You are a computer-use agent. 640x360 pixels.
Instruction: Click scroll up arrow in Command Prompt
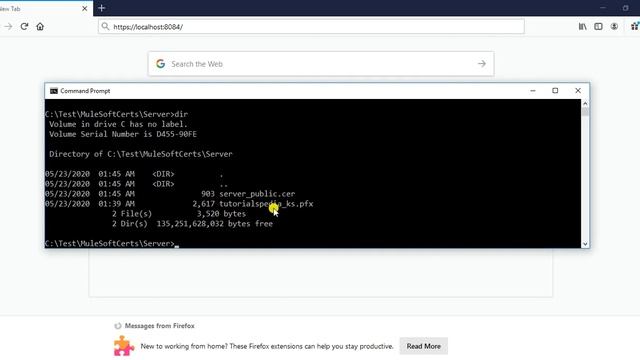pos(585,104)
